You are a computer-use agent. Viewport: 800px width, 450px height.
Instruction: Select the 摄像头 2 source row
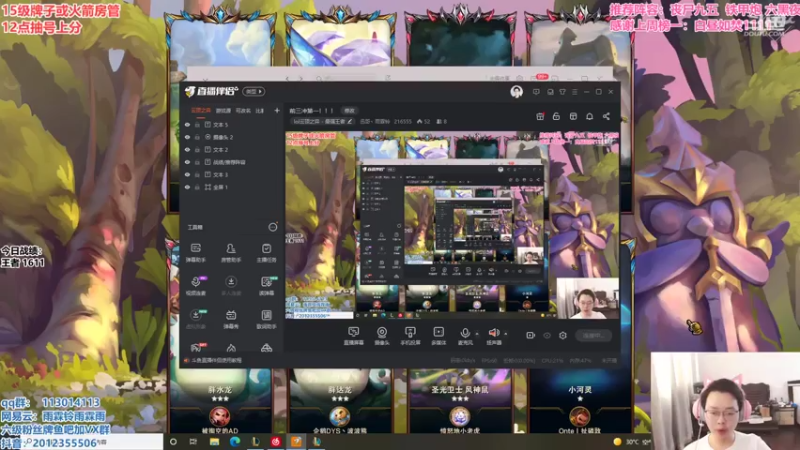click(232, 137)
